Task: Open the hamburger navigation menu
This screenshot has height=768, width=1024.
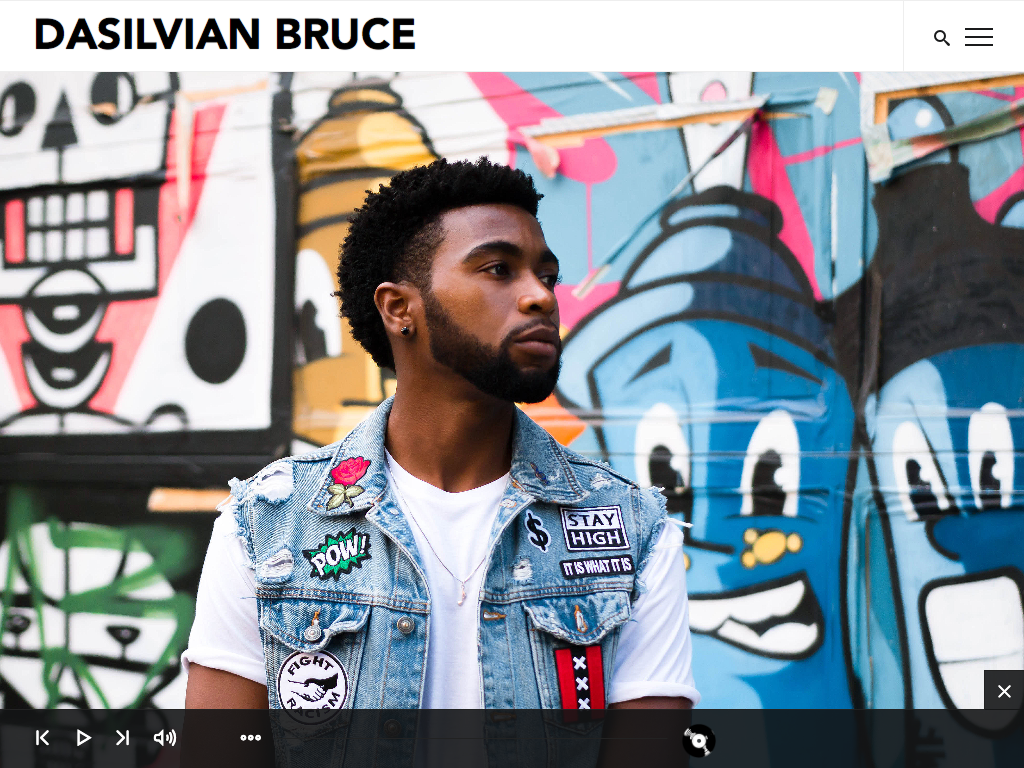Action: (x=979, y=37)
